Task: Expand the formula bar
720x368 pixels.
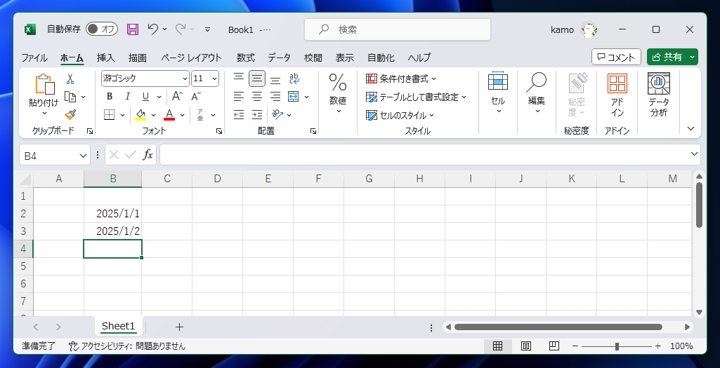Action: (x=694, y=154)
